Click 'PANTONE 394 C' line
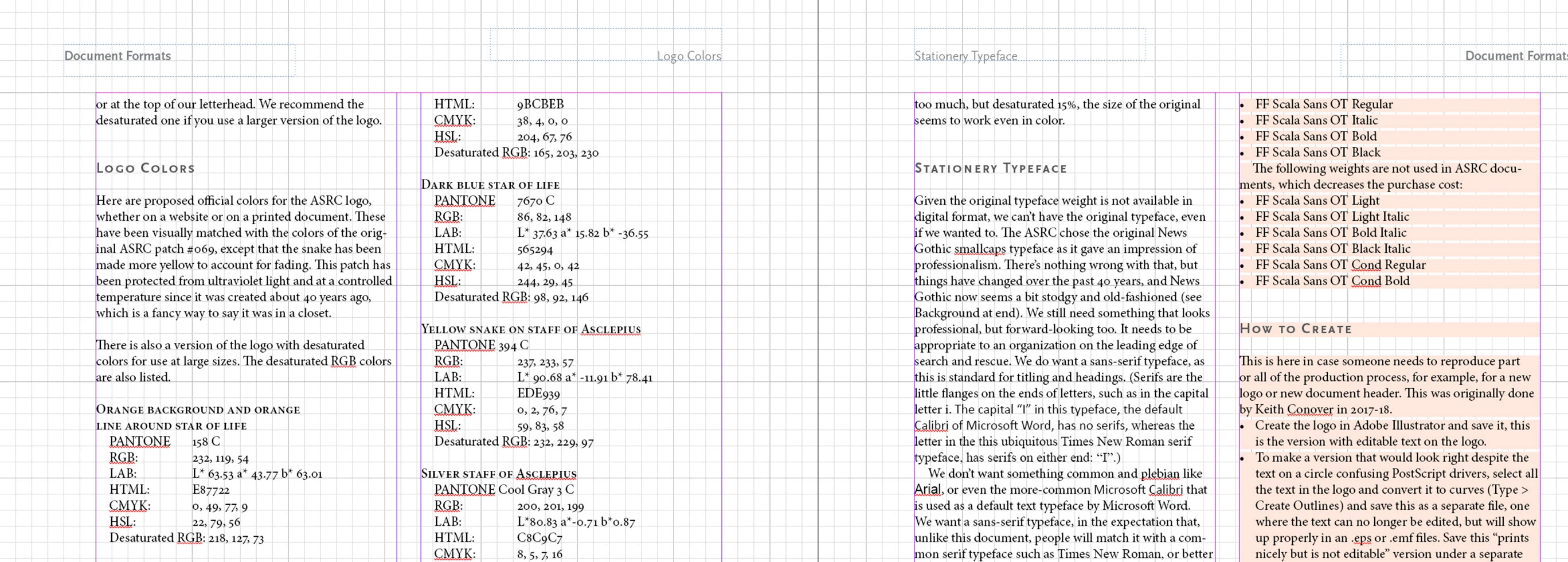The height and width of the screenshot is (562, 1568). point(481,345)
